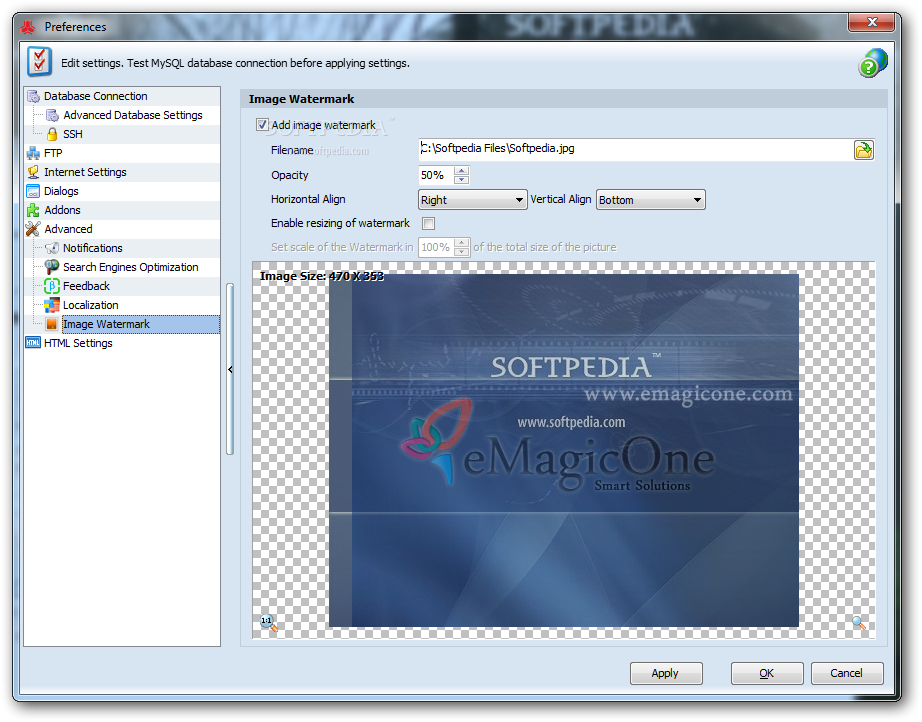The height and width of the screenshot is (722, 922).
Task: Close the Preferences window
Action: click(873, 22)
